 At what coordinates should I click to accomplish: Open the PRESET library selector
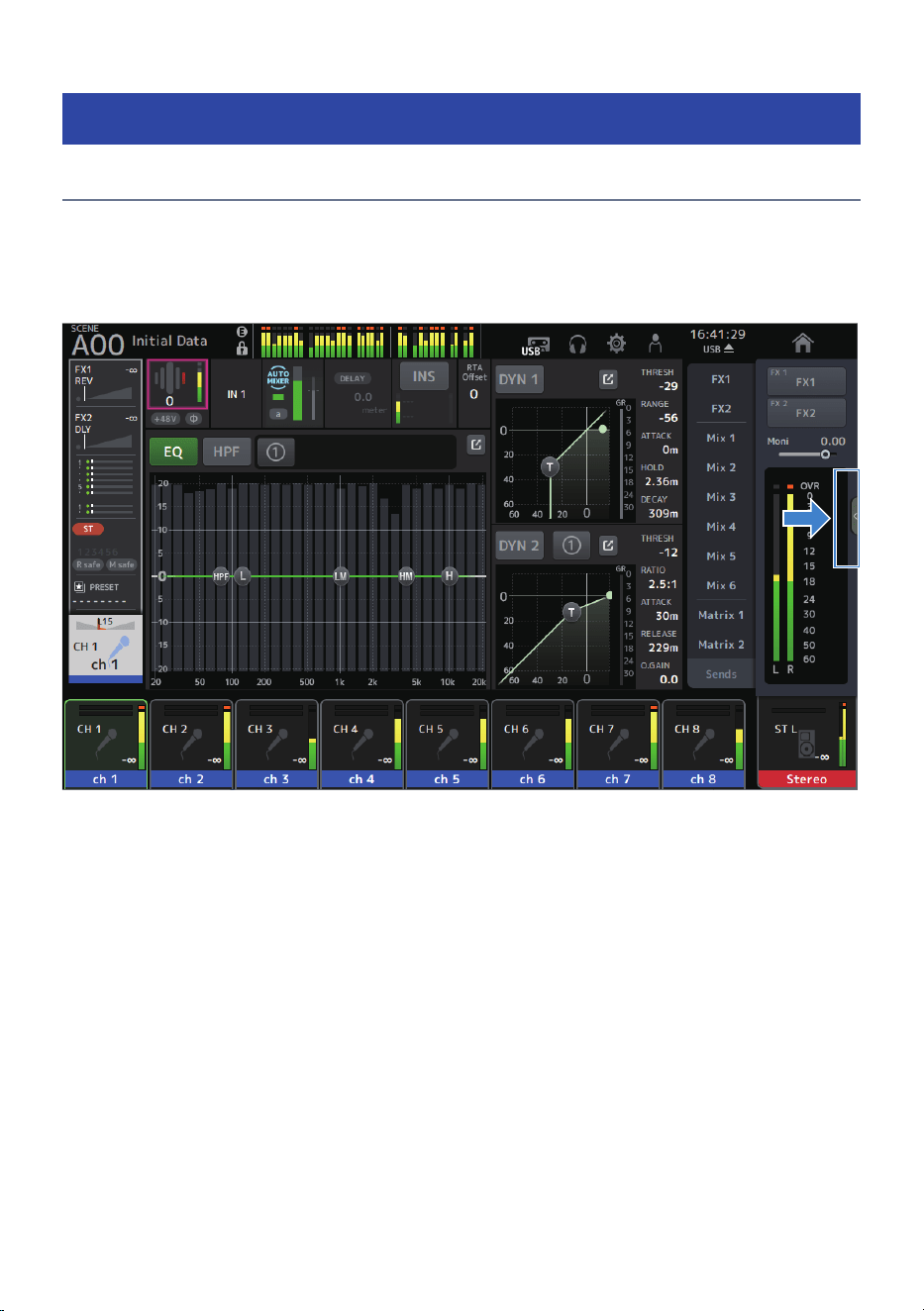pos(97,587)
